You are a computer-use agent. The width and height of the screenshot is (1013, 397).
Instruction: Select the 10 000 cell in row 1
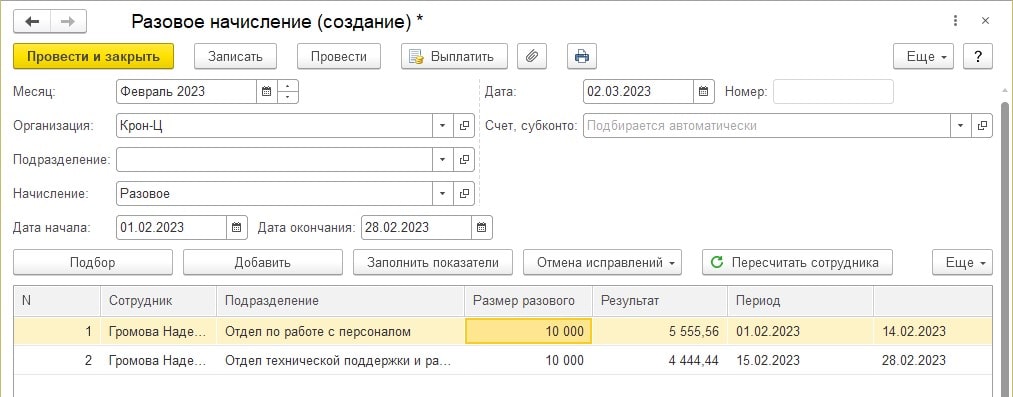click(528, 332)
